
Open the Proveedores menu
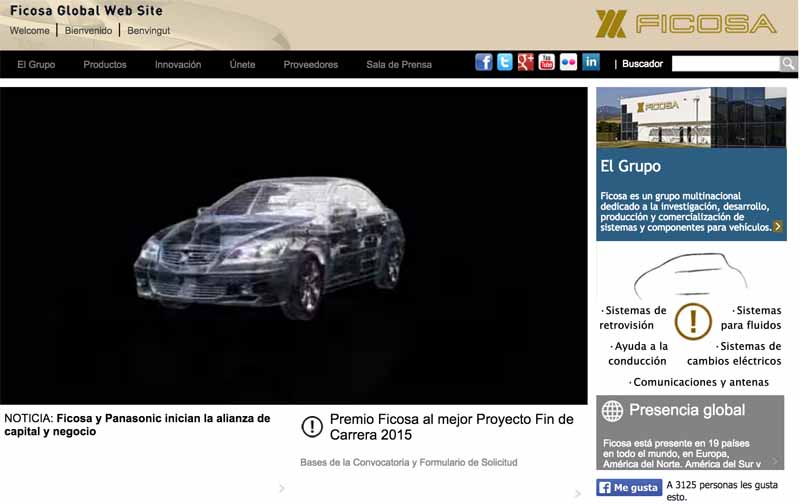(x=311, y=65)
